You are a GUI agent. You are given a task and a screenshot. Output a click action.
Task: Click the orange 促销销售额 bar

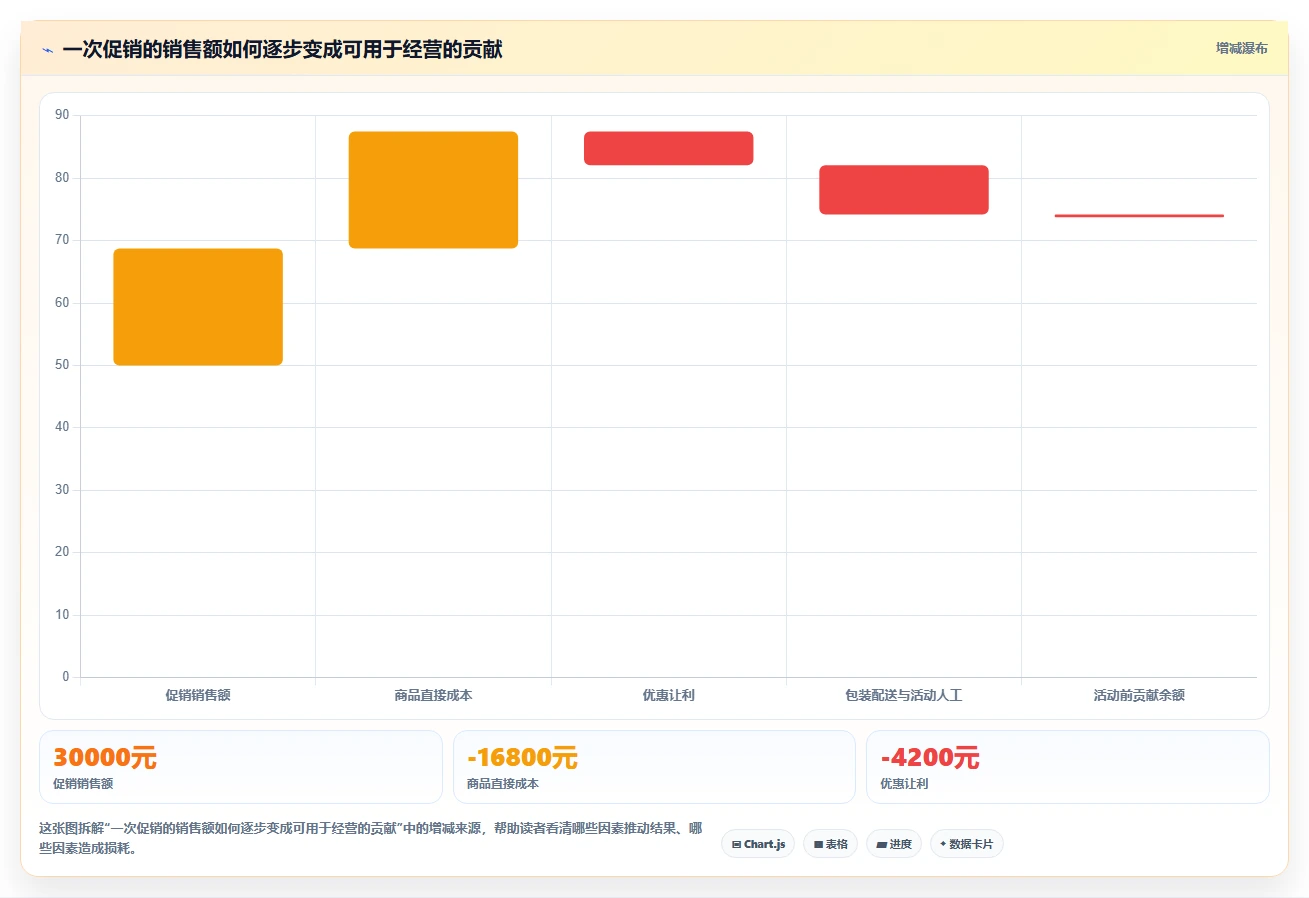198,307
